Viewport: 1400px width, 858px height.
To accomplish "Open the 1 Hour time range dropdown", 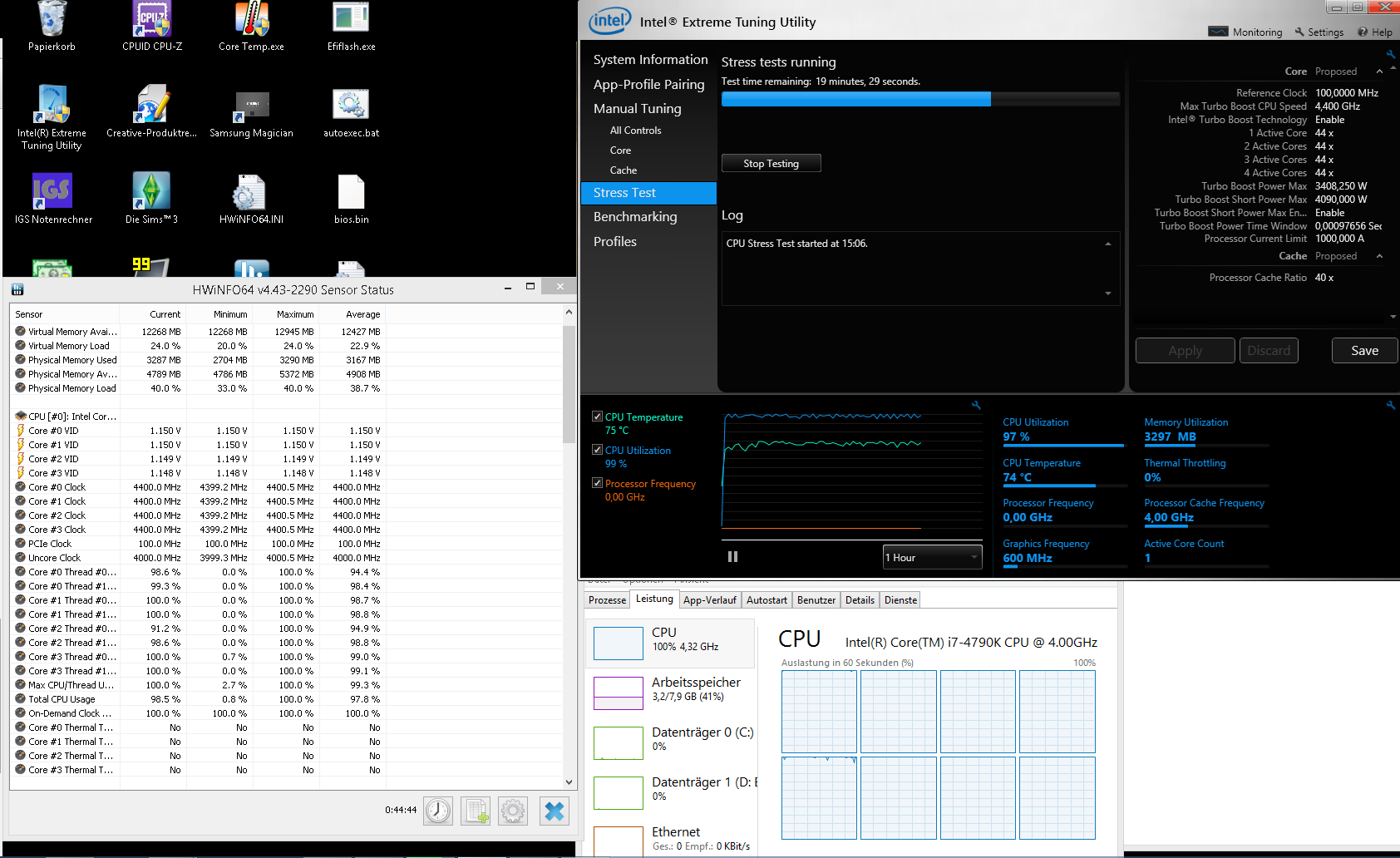I will click(x=932, y=557).
